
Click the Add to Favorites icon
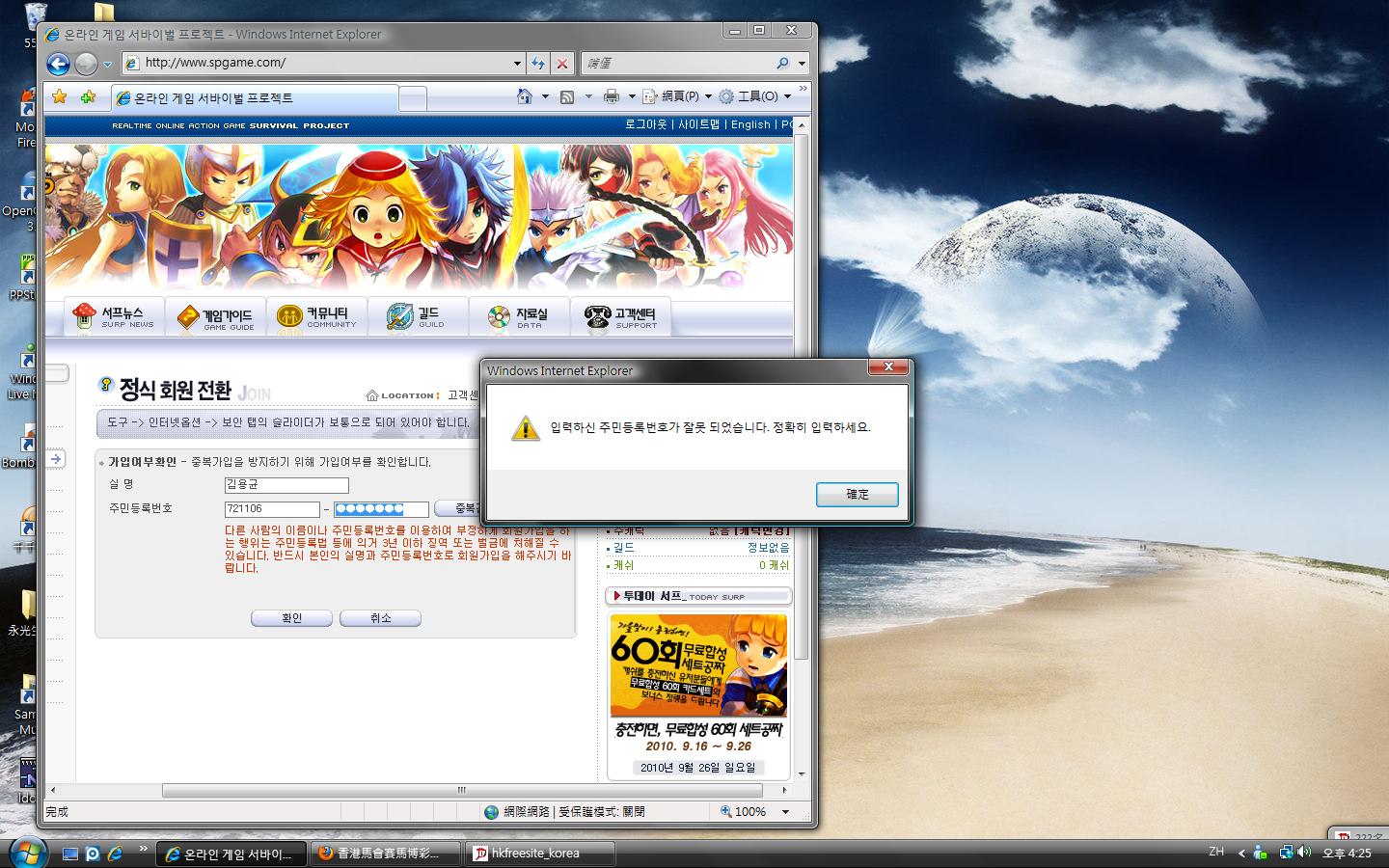pyautogui.click(x=89, y=96)
